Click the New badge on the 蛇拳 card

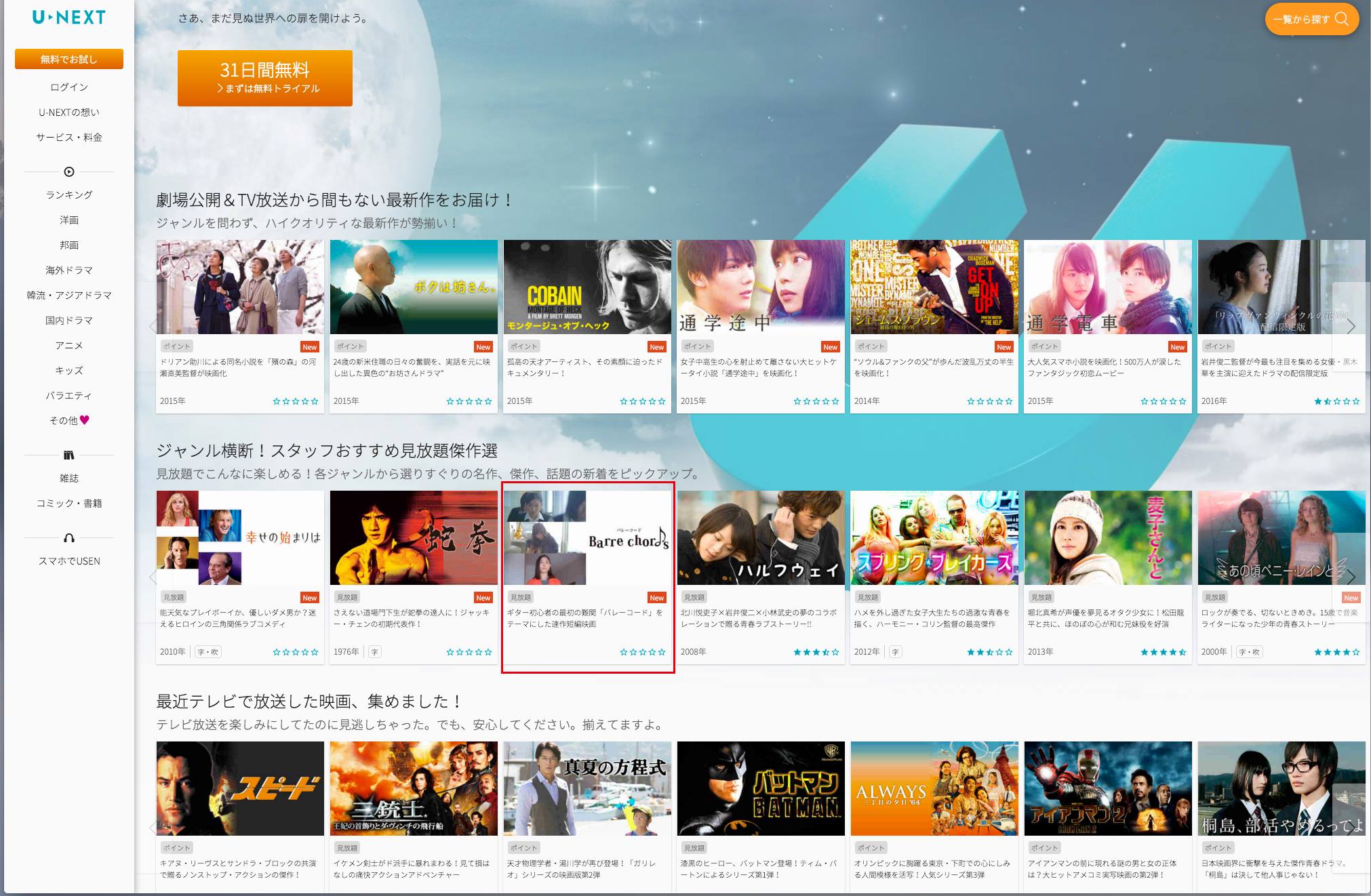(483, 598)
